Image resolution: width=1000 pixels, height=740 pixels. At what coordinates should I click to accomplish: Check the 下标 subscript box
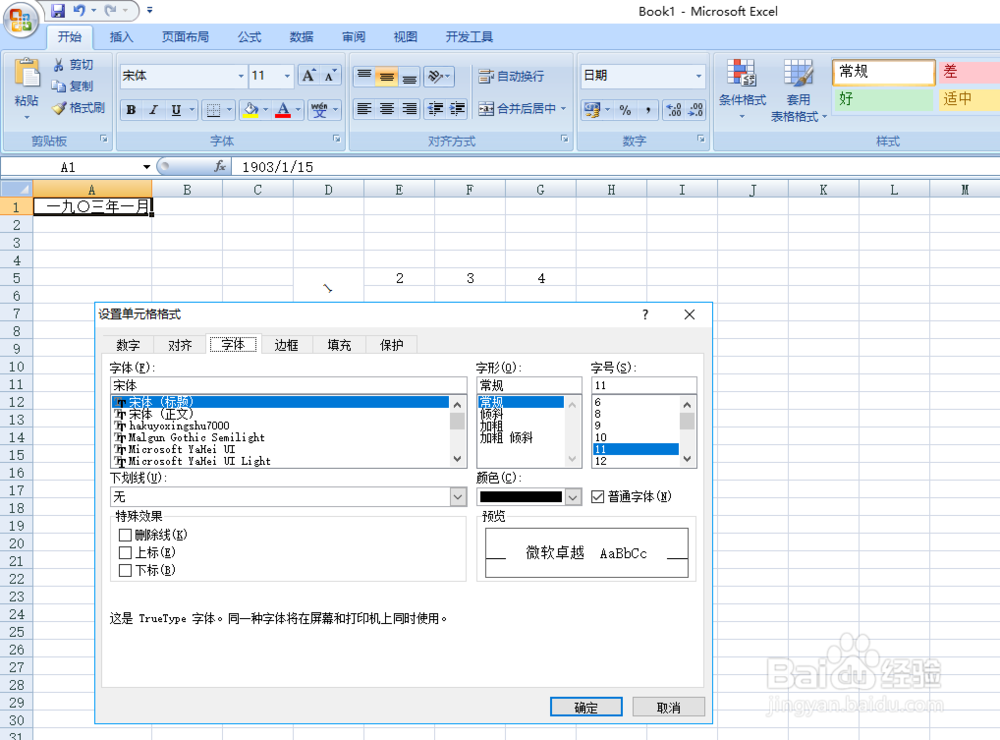(x=125, y=570)
